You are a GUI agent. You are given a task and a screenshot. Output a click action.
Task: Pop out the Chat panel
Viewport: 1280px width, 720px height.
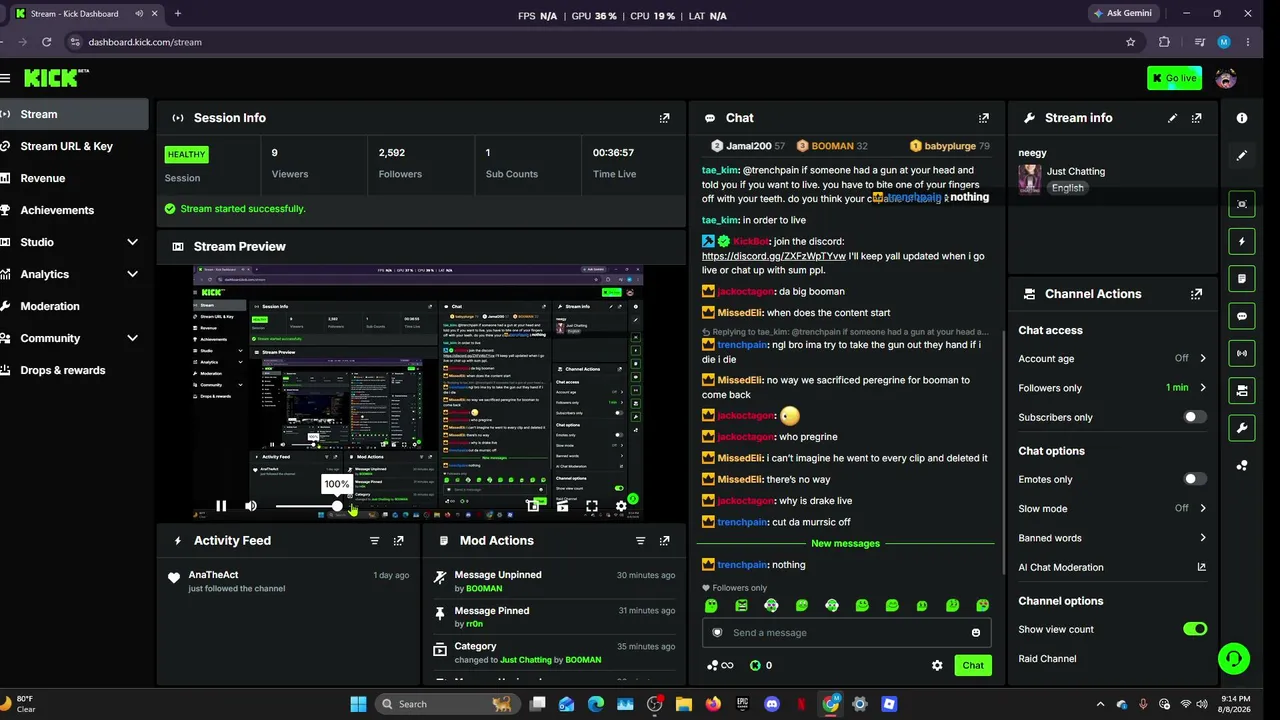tap(984, 118)
